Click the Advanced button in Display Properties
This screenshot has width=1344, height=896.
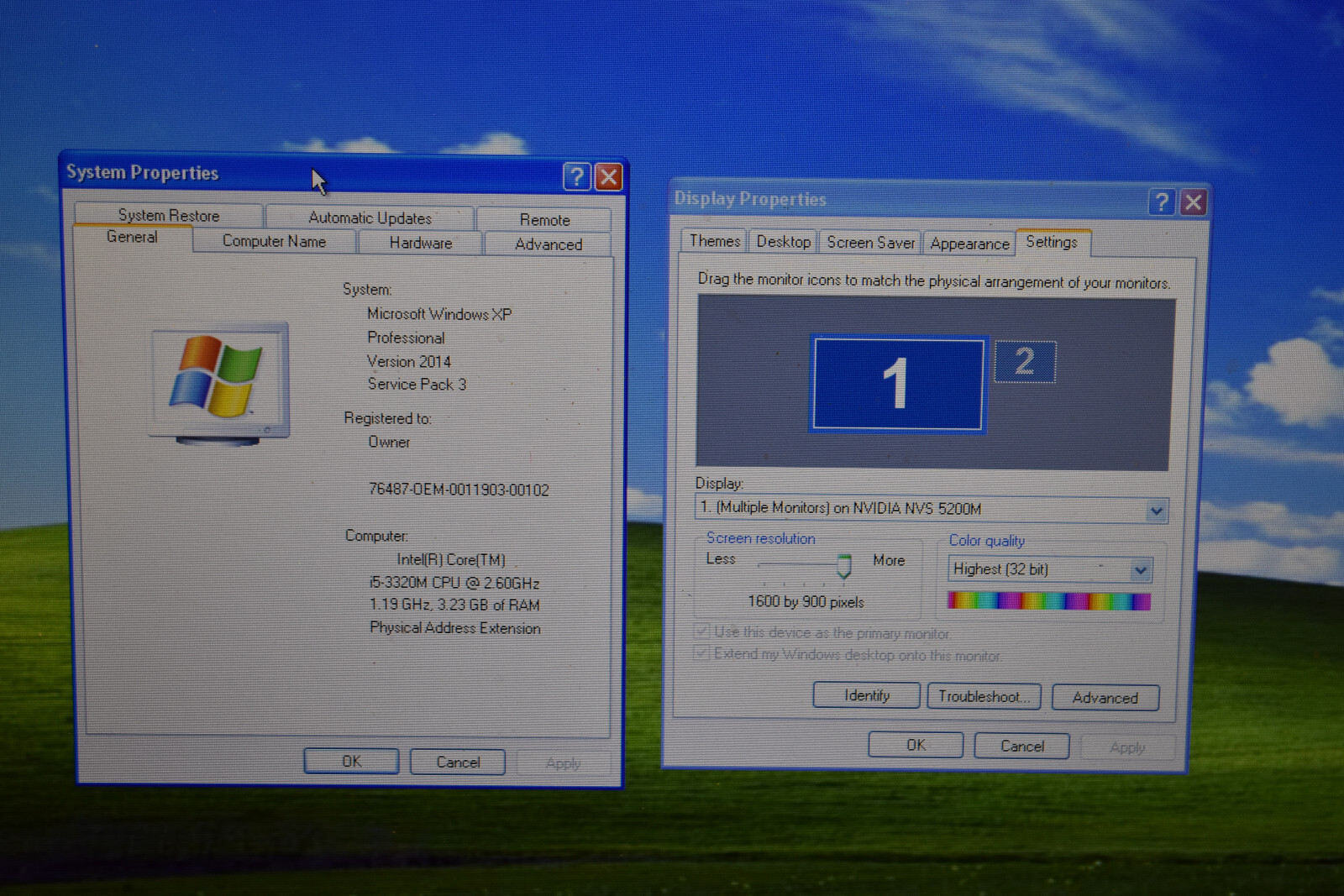tap(1105, 698)
